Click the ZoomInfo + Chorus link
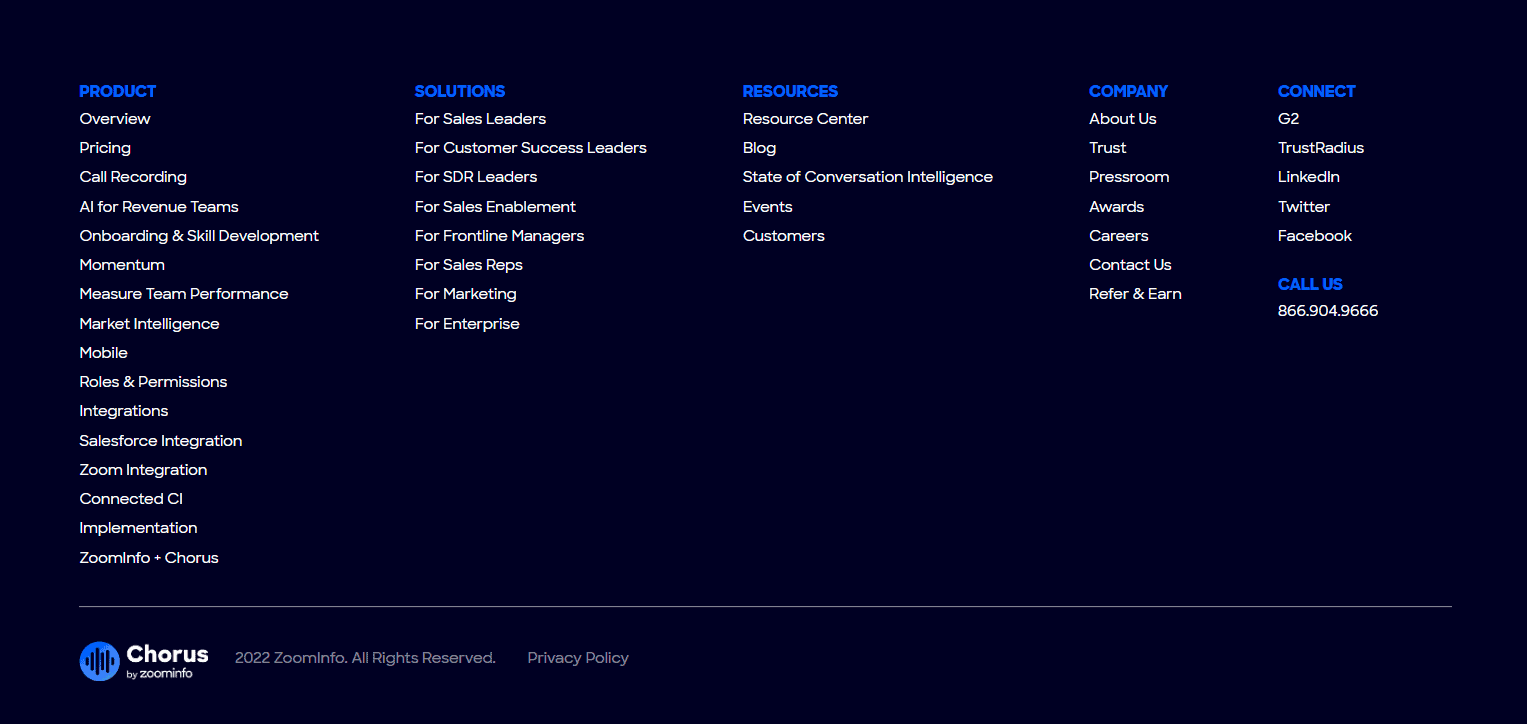The image size is (1527, 724). click(x=149, y=558)
